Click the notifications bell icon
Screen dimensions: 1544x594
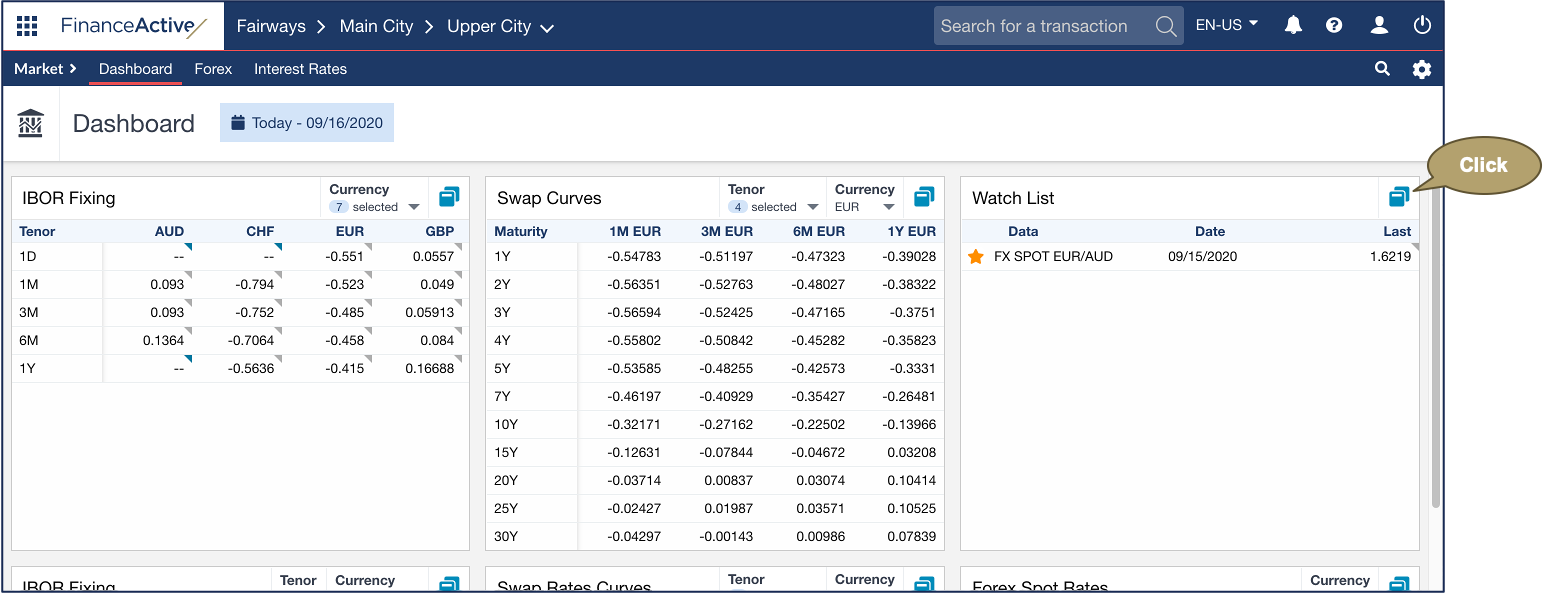[x=1292, y=25]
